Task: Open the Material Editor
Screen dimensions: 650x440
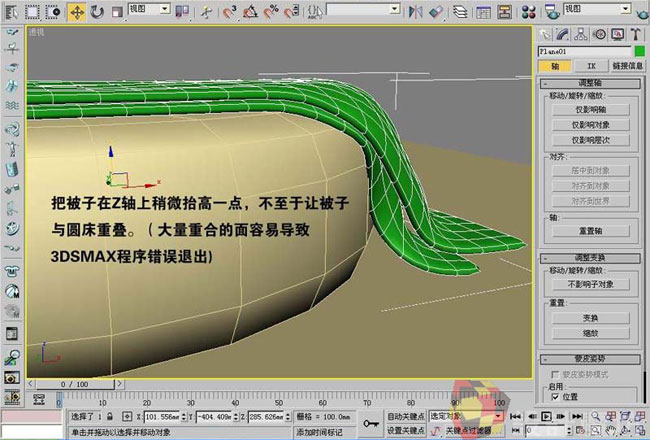Action: pyautogui.click(x=529, y=12)
